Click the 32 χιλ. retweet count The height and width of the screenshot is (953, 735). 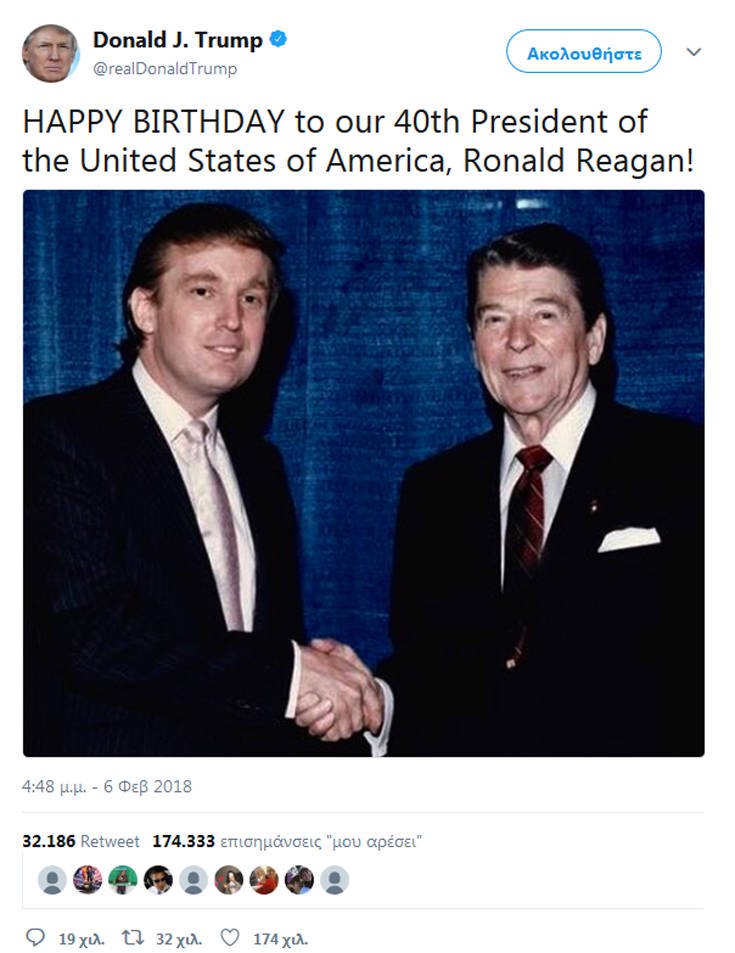[x=178, y=938]
